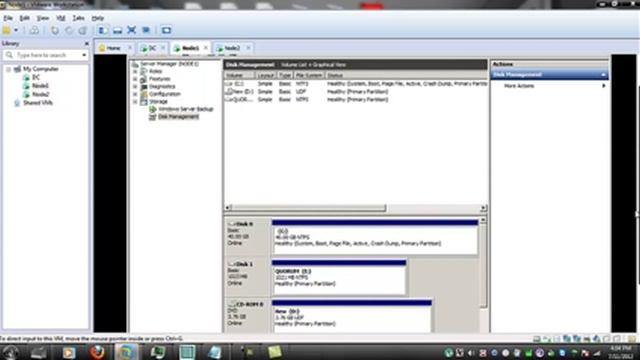This screenshot has width=640, height=360.
Task: Open the library search filter dropdown
Action: 84,55
